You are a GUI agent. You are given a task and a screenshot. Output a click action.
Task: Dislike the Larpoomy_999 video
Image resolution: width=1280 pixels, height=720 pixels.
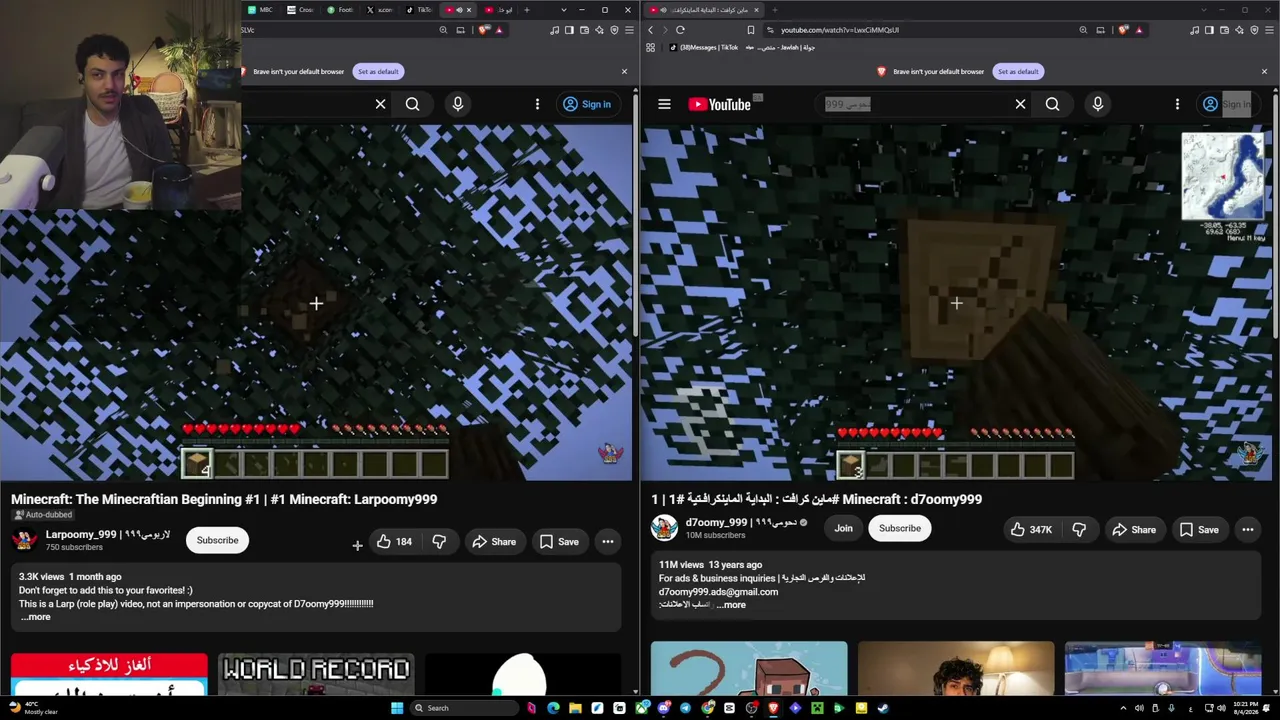[x=439, y=542]
